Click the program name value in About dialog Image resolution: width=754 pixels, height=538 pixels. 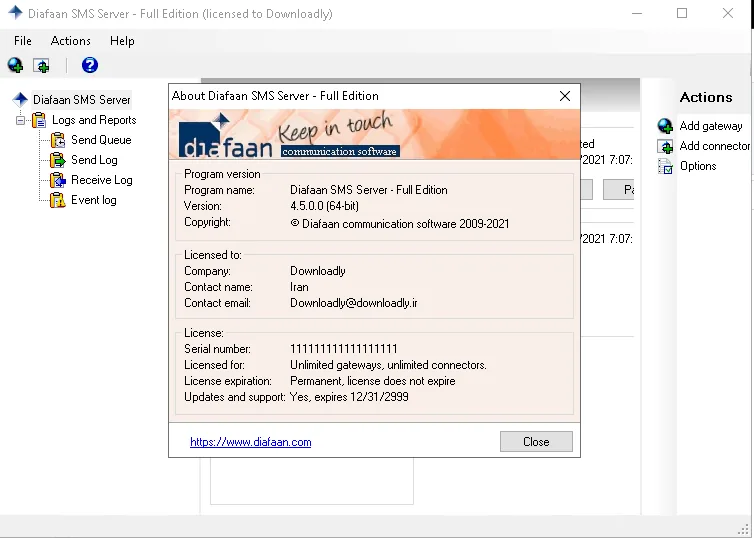click(368, 190)
